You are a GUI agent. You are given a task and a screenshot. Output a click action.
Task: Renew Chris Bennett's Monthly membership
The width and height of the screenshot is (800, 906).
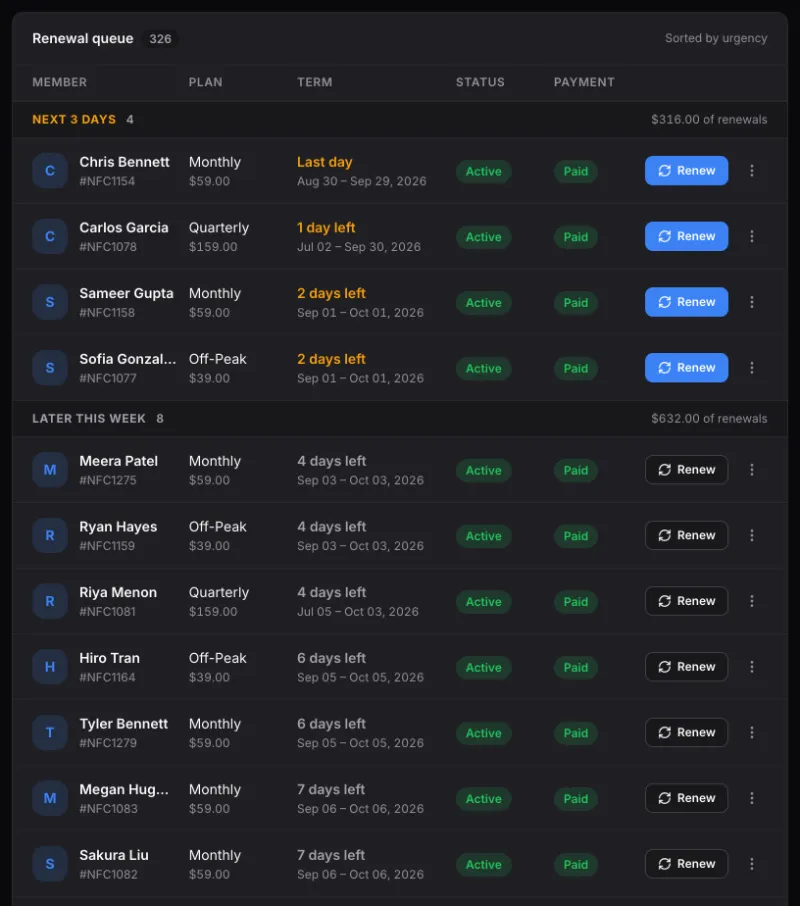click(x=686, y=170)
